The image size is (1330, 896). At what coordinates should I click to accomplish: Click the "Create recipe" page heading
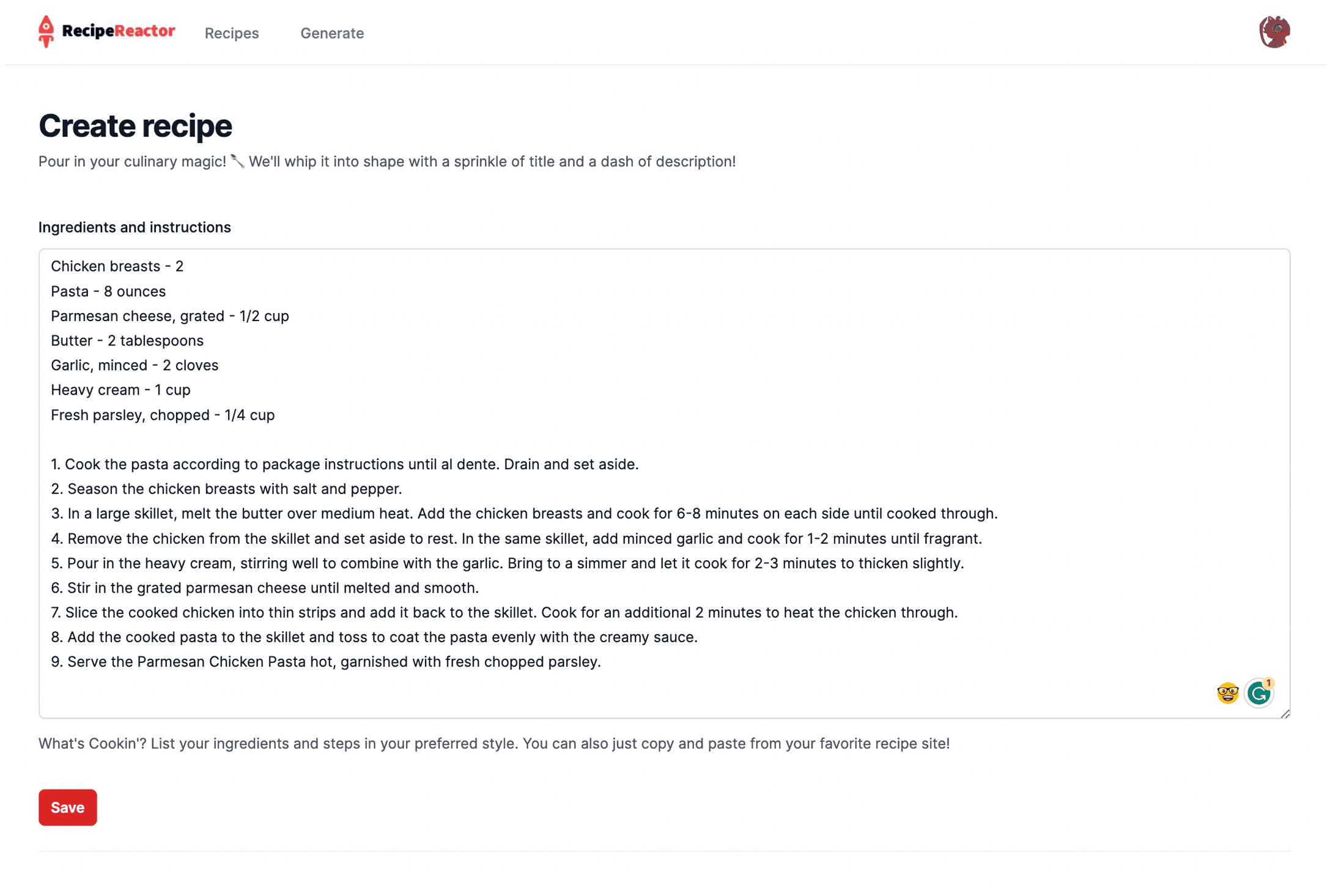[x=135, y=126]
